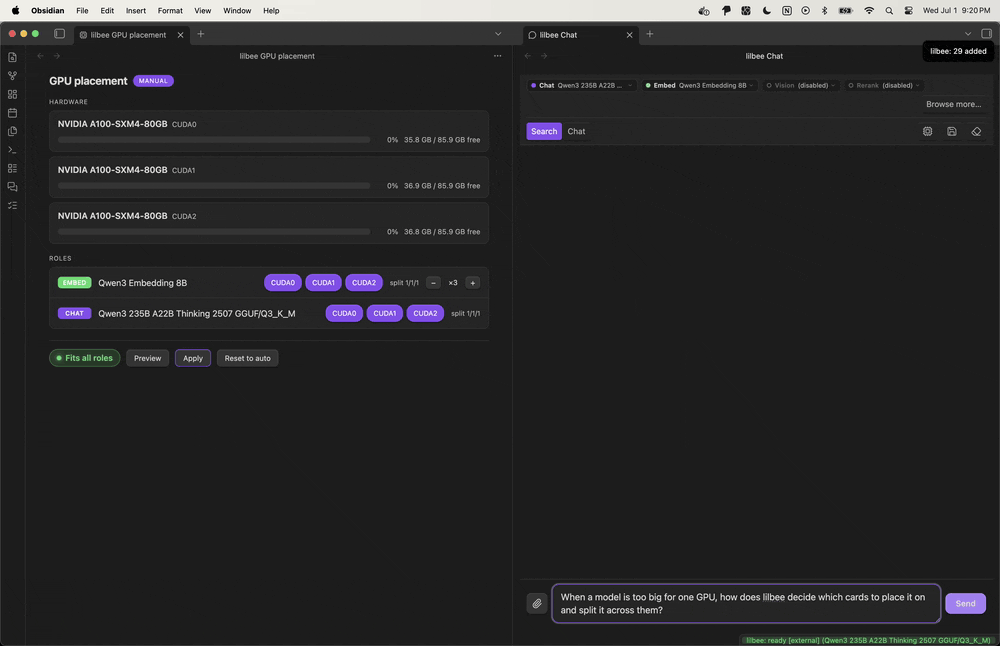Viewport: 1000px width, 646px height.
Task: Toggle CUDA0 for the Qwen3 Embedding 8B role
Action: click(283, 283)
